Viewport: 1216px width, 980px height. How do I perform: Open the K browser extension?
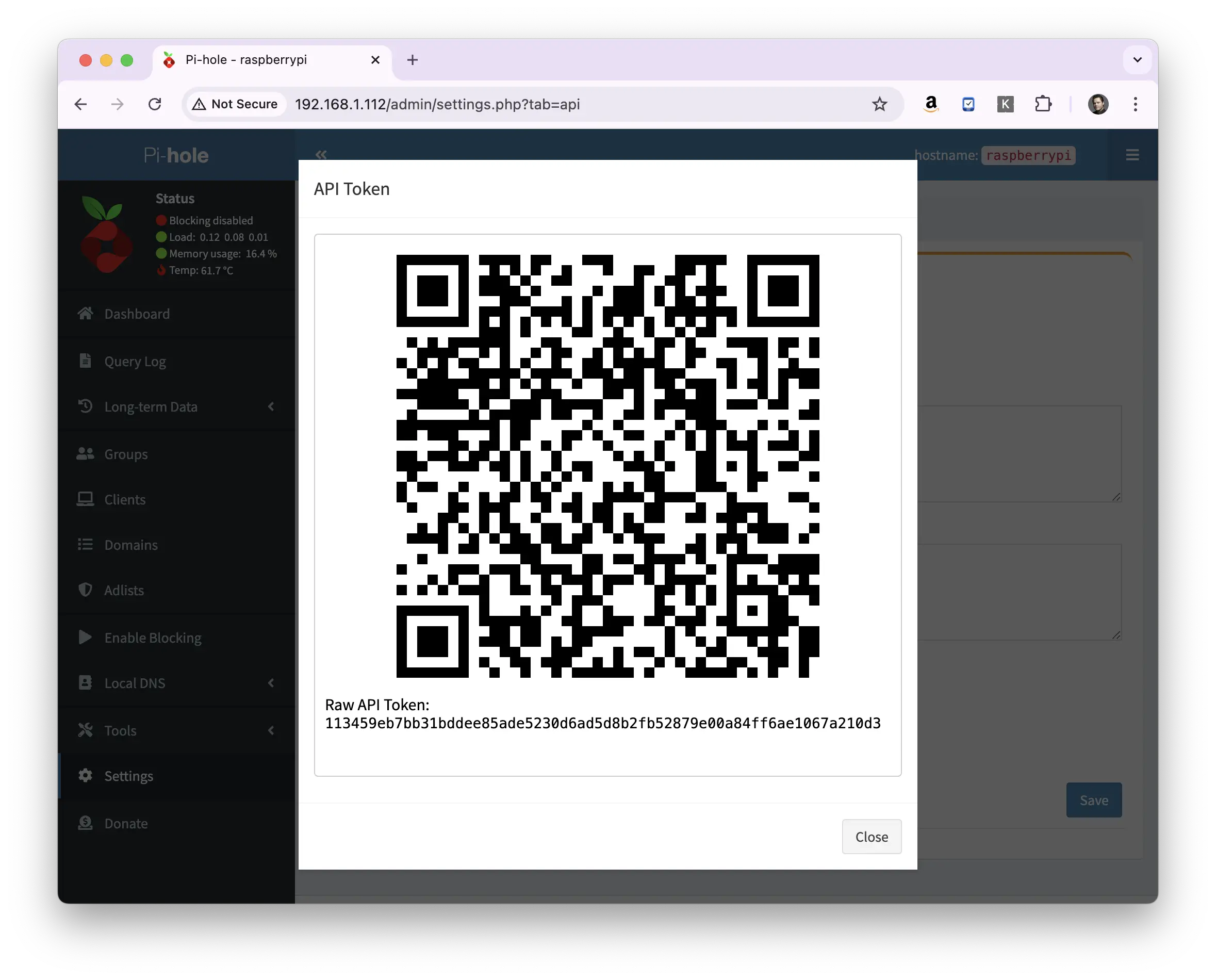1005,104
